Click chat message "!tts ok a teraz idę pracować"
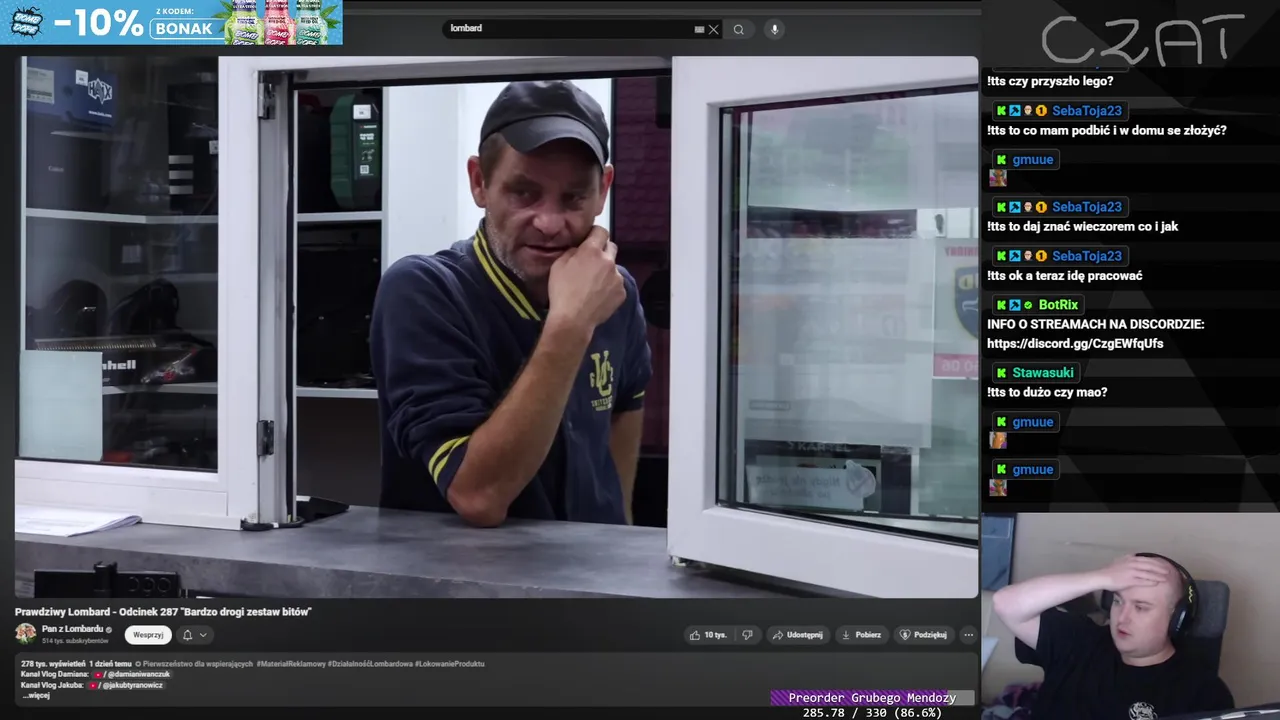 tap(1064, 276)
